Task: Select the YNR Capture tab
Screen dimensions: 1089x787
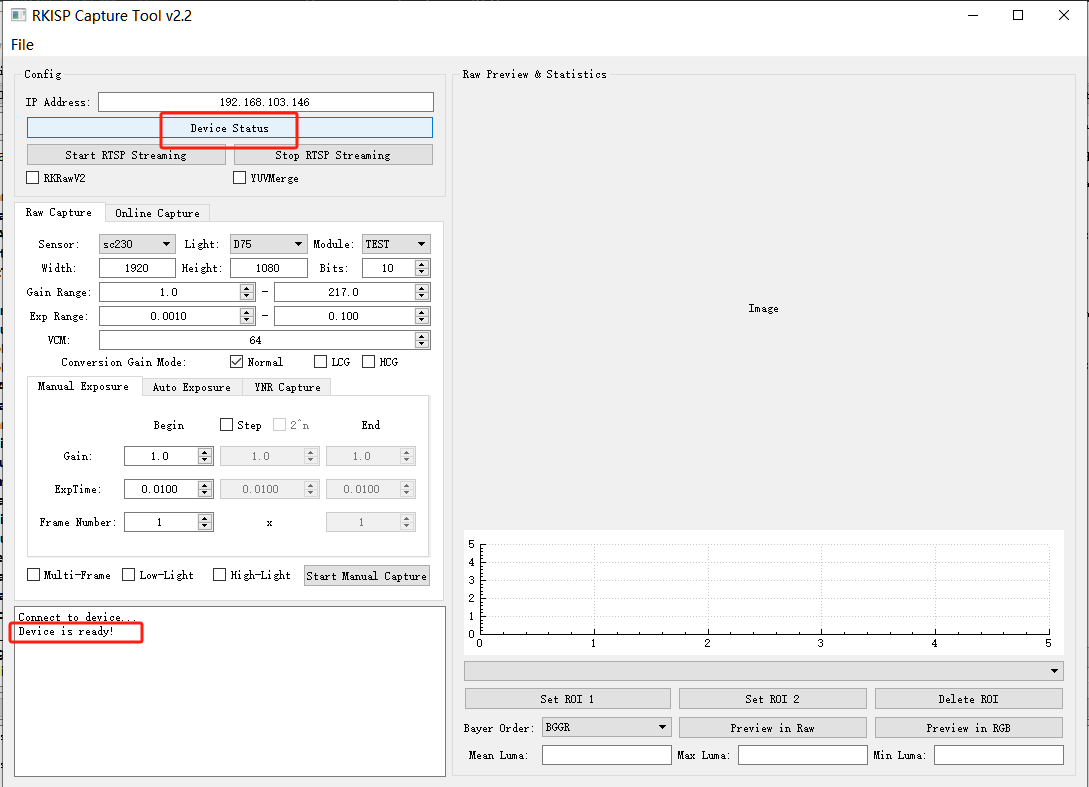Action: (287, 388)
